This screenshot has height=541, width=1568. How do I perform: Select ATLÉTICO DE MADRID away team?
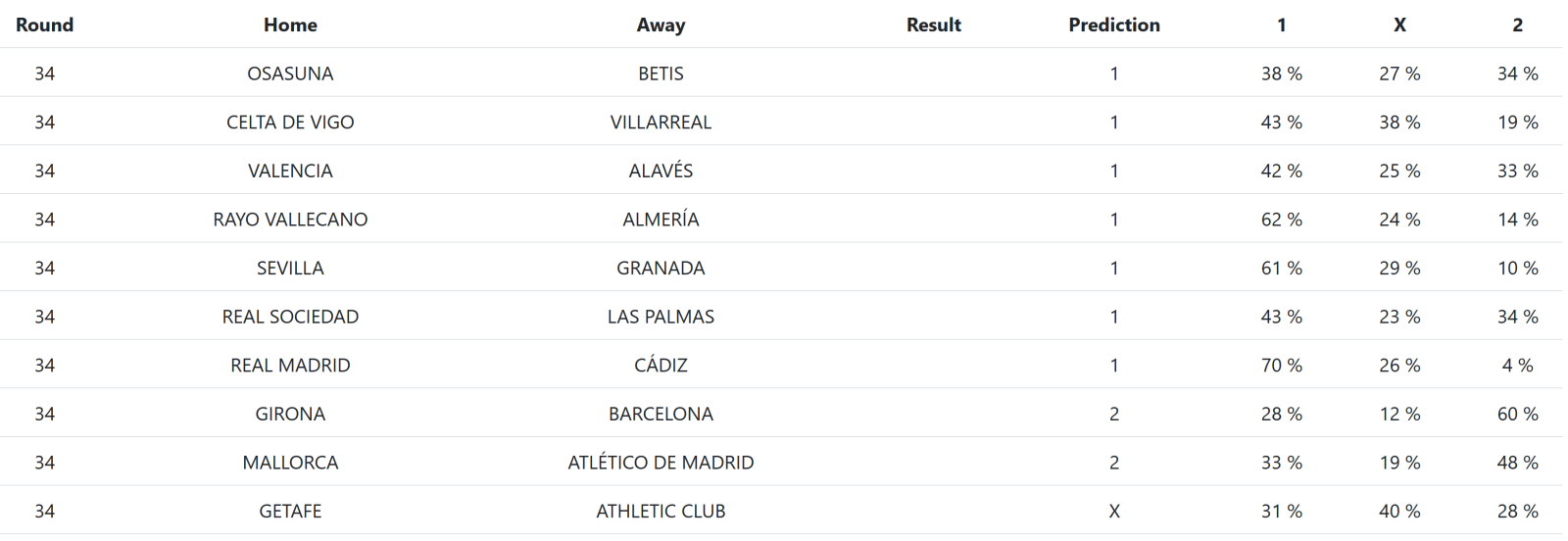[x=661, y=463]
